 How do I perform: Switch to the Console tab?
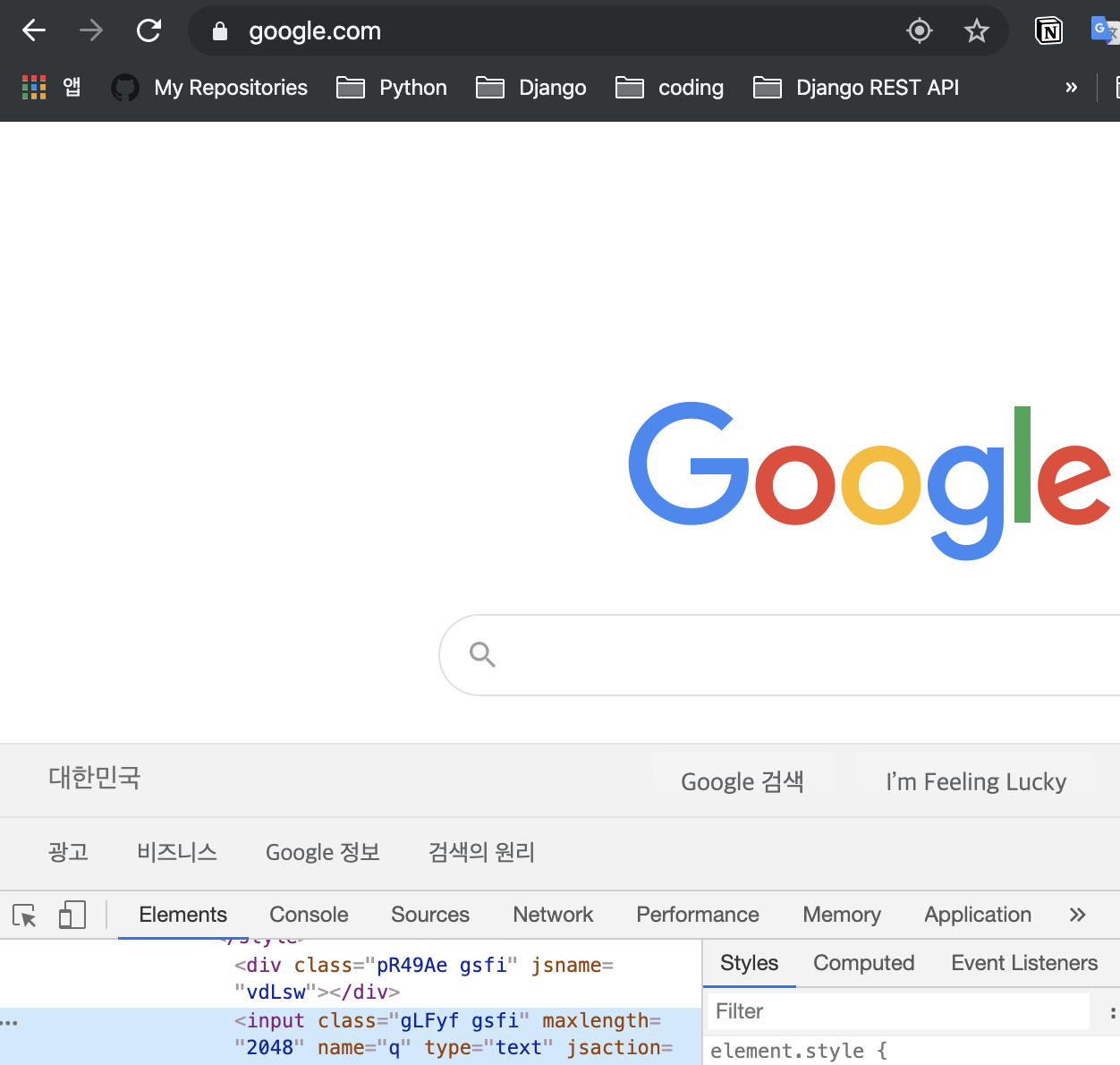(x=309, y=915)
